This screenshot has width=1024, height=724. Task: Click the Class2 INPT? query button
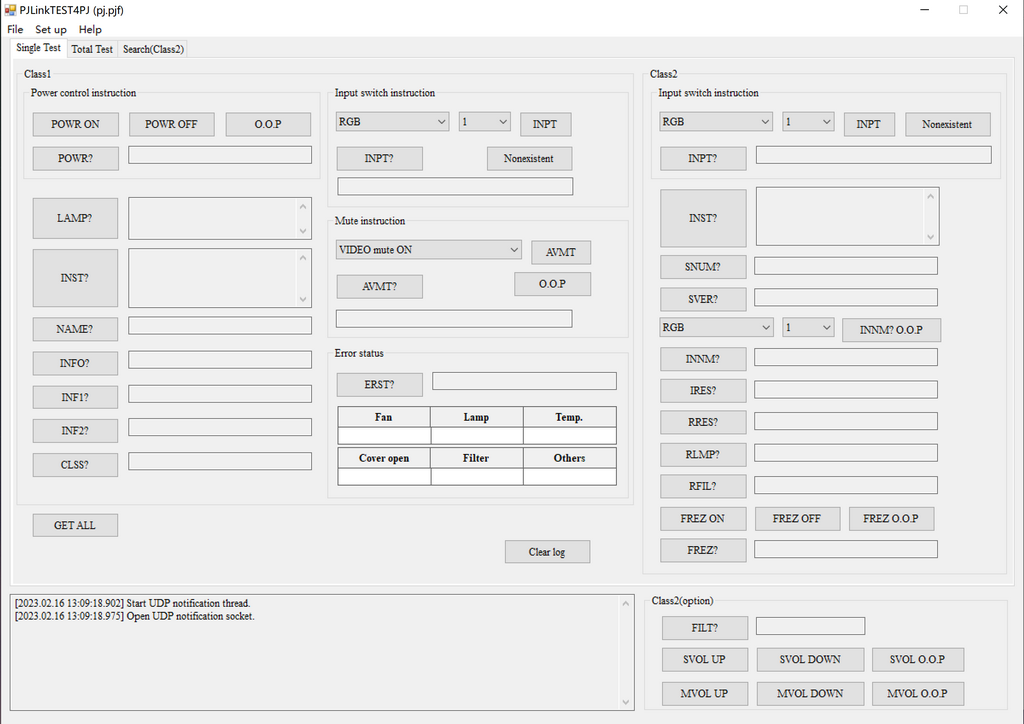click(x=703, y=158)
